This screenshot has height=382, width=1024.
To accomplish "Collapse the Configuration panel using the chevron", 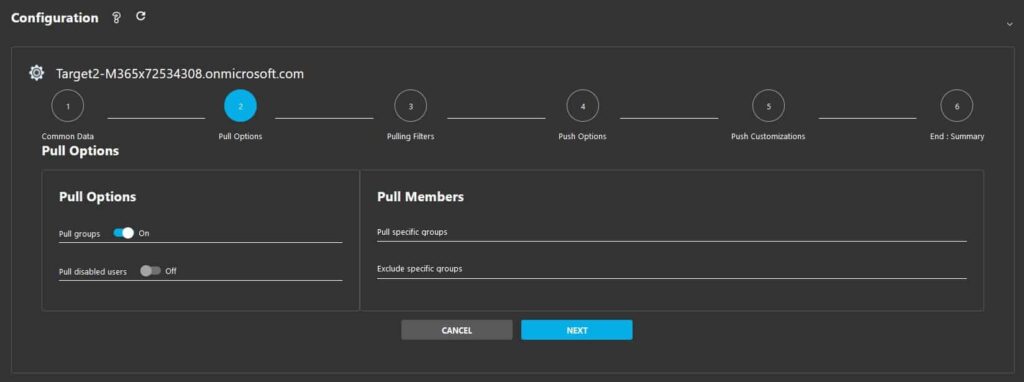I will 1010,24.
